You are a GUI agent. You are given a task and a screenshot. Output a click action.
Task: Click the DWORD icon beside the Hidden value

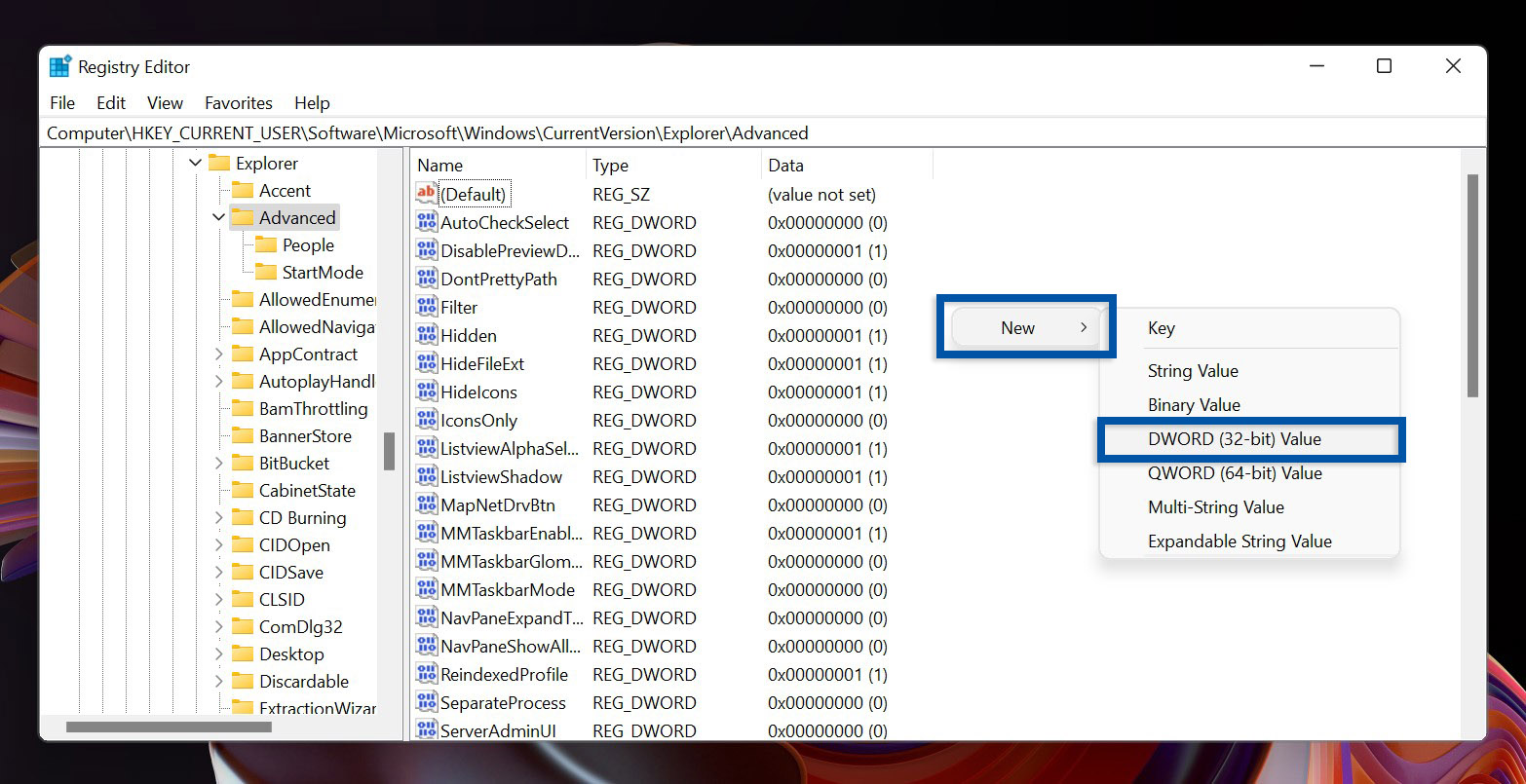pyautogui.click(x=426, y=335)
